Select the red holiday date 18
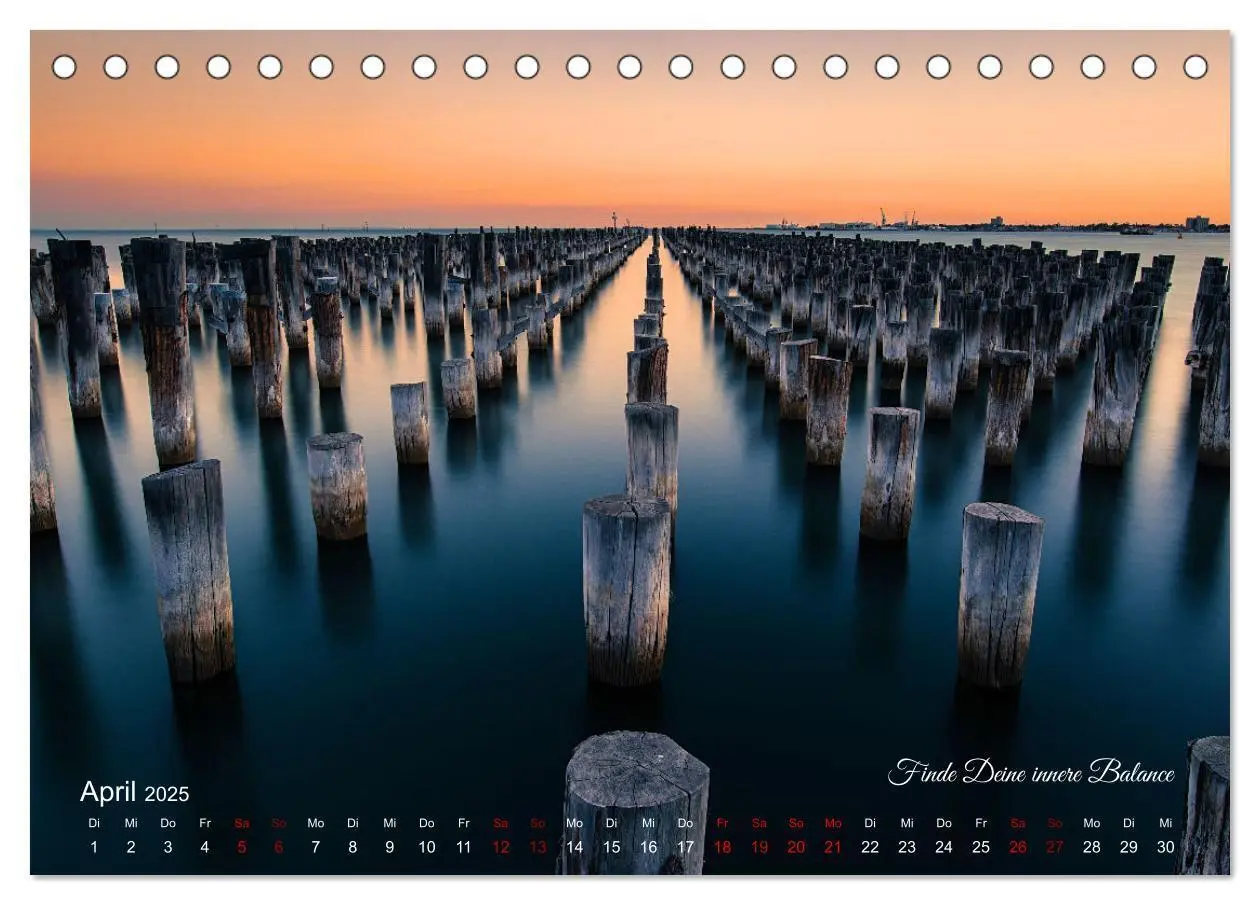 click(722, 847)
